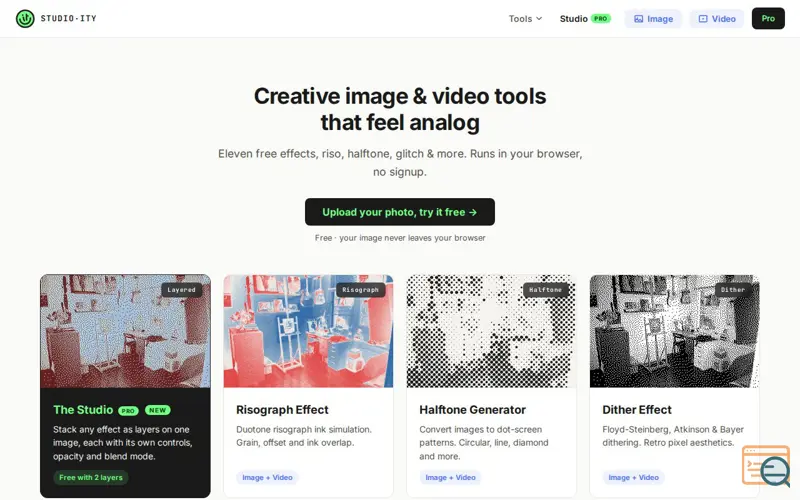Click Image + Video tag under Dither Effect
The height and width of the screenshot is (500, 800).
(x=634, y=478)
